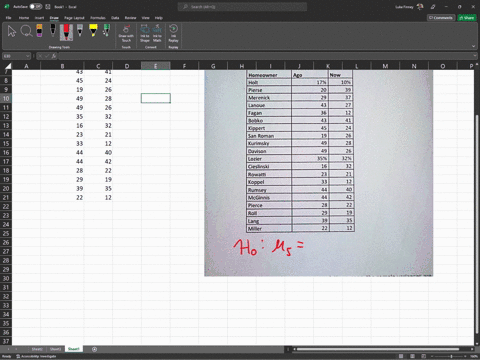
Task: Open the File menu
Action: click(9, 18)
